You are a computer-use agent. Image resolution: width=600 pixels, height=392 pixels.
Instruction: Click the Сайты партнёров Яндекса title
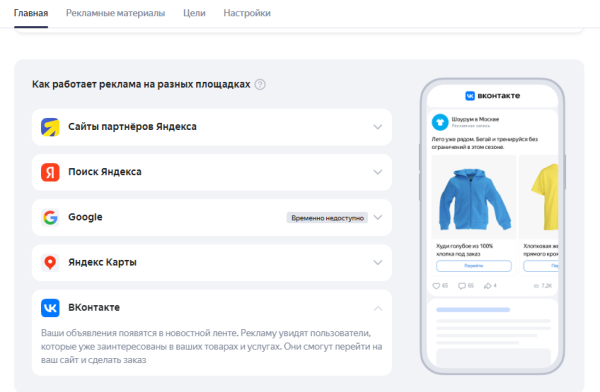[x=132, y=127]
